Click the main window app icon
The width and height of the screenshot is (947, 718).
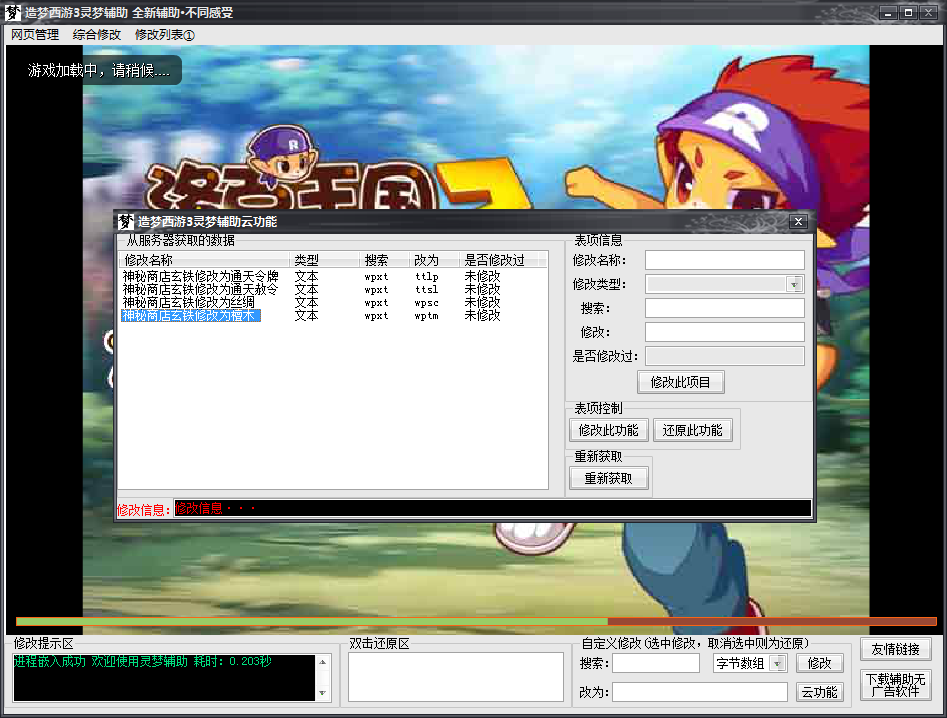tap(13, 12)
